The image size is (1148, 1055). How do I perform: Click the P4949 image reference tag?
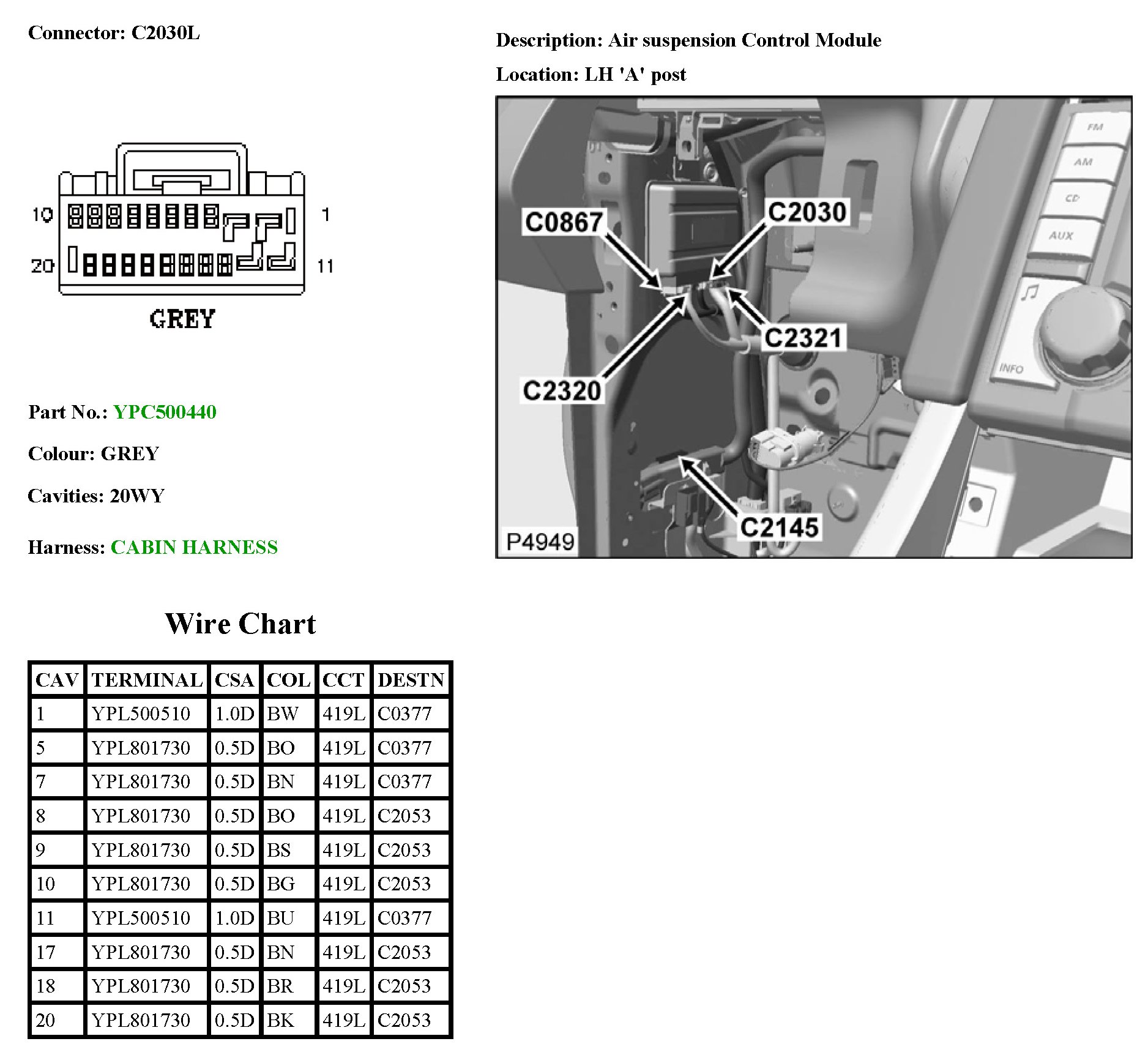[540, 542]
